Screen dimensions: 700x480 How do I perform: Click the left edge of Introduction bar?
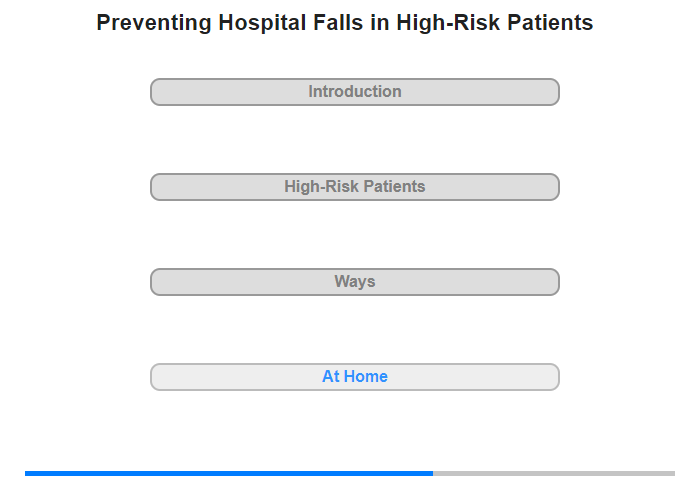pos(155,92)
